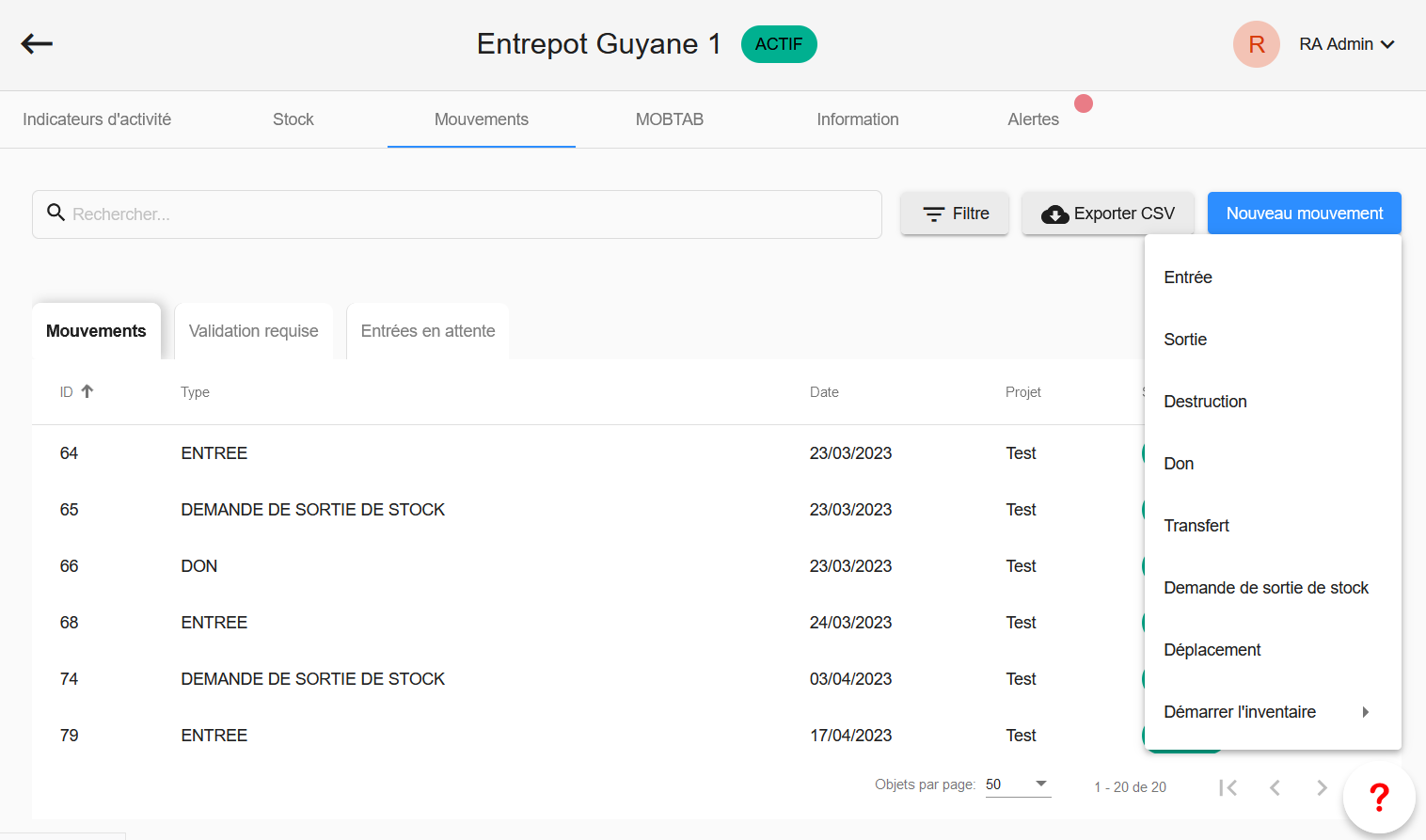Open the objects per page dropdown
The image size is (1426, 840).
(1017, 785)
